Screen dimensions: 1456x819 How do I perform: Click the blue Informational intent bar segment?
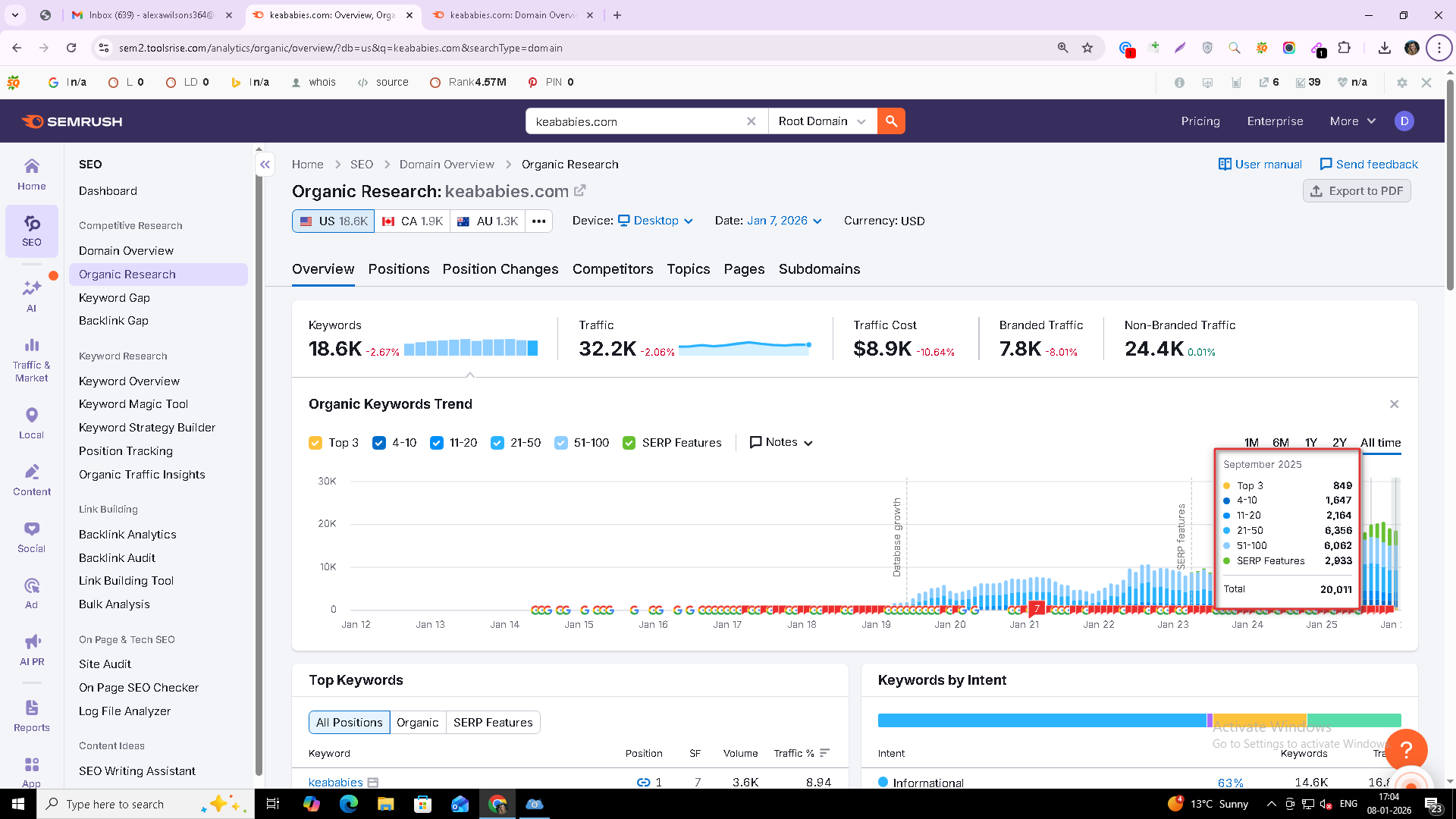pyautogui.click(x=1042, y=720)
